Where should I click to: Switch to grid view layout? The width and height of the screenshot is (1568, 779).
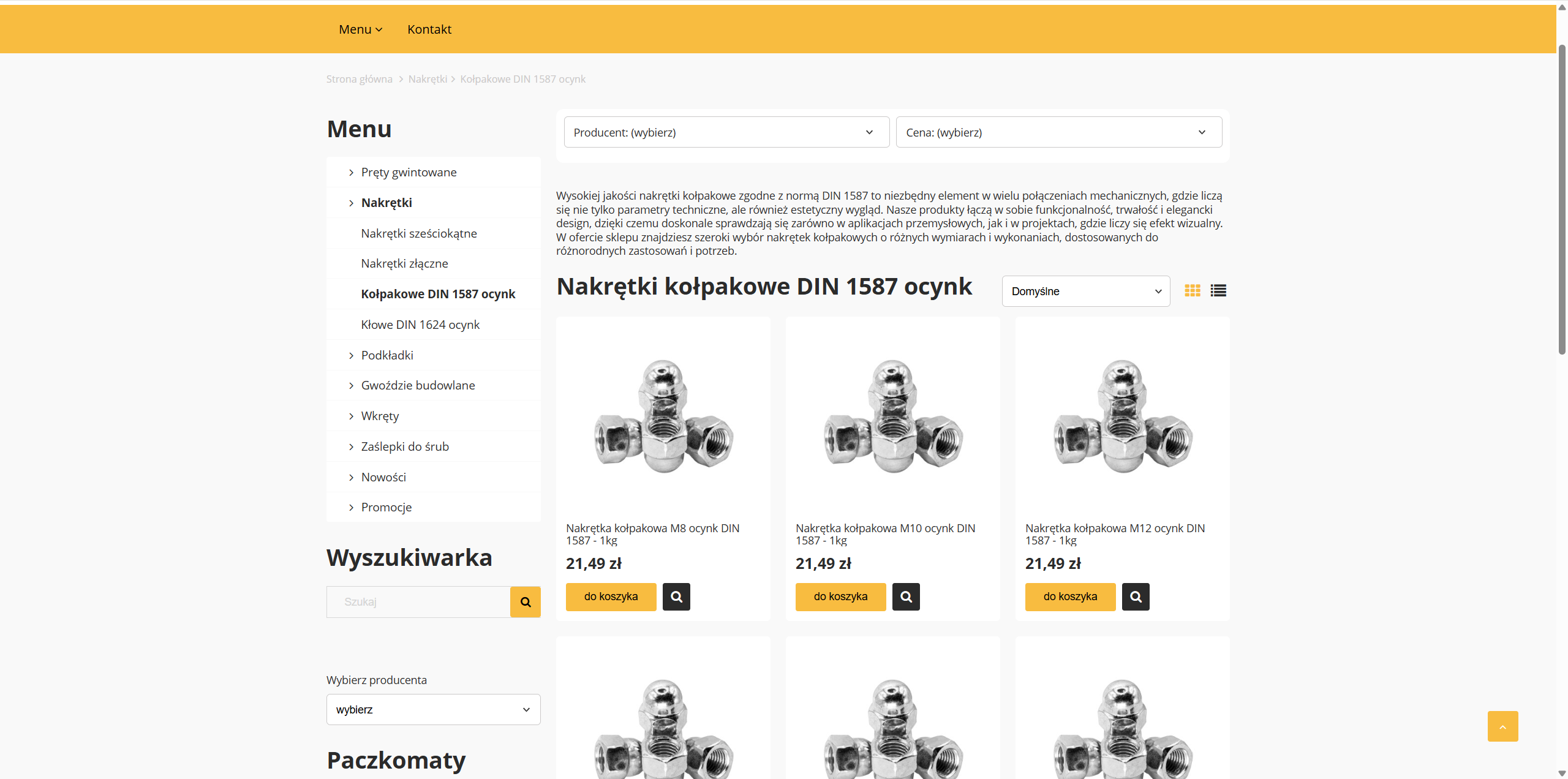coord(1192,290)
